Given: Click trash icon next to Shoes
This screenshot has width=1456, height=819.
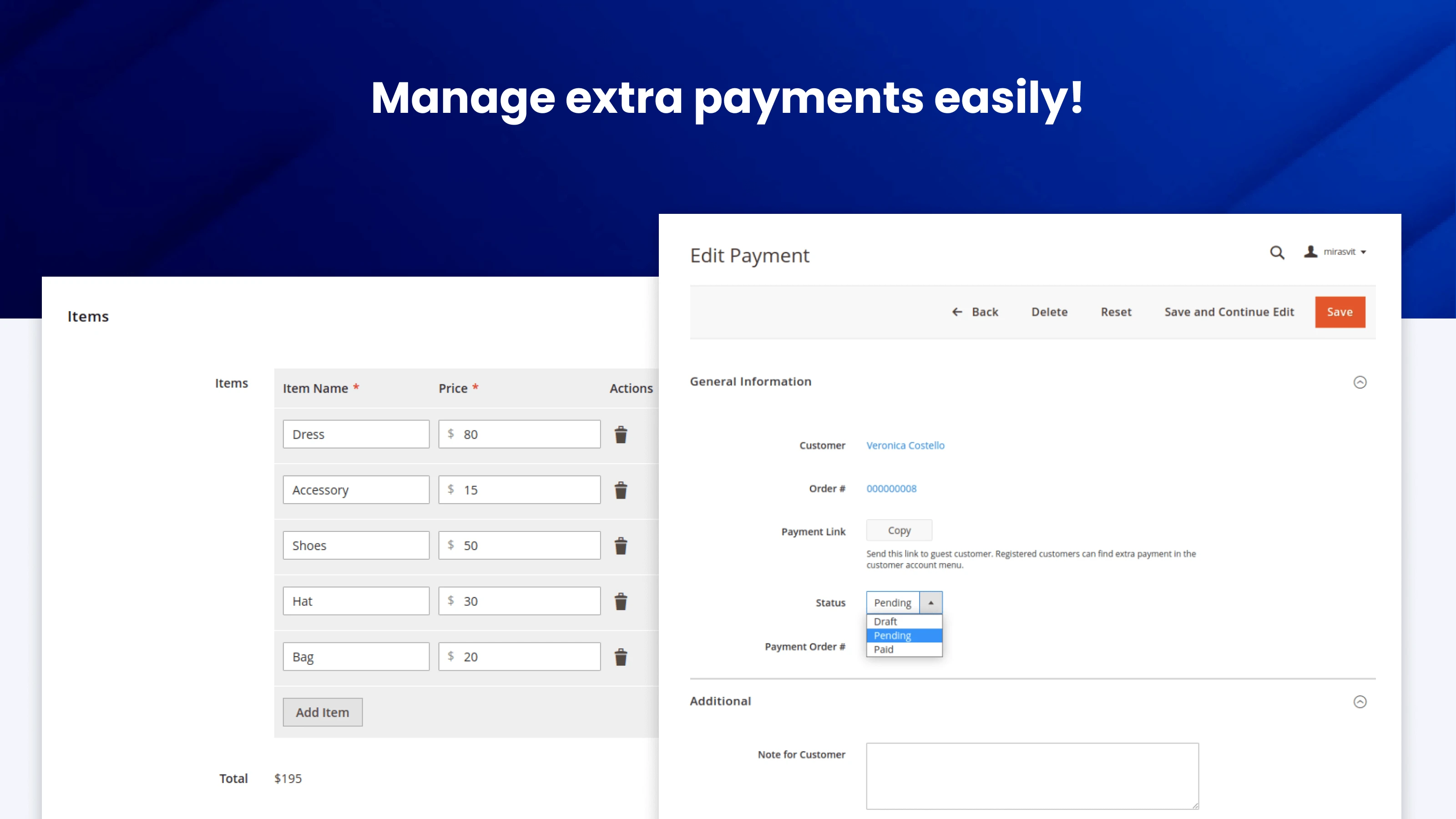Looking at the screenshot, I should coord(621,546).
